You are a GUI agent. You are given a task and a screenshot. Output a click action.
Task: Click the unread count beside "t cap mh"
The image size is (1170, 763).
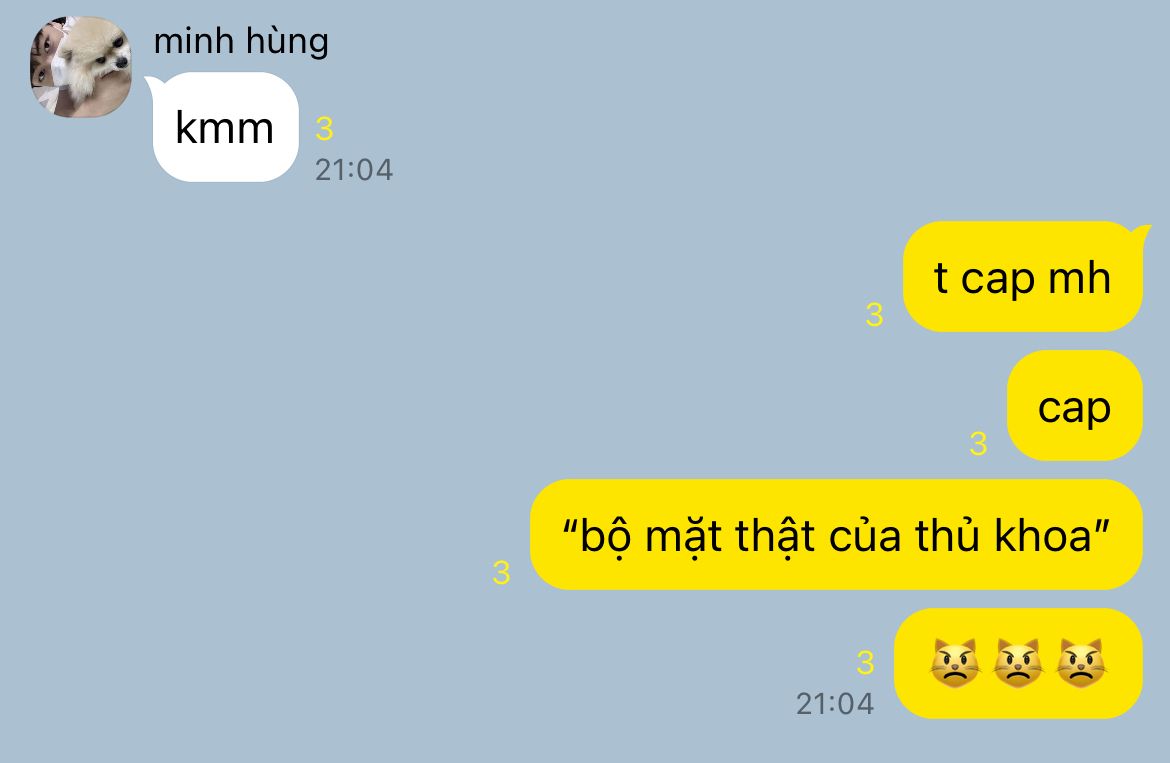pos(875,315)
